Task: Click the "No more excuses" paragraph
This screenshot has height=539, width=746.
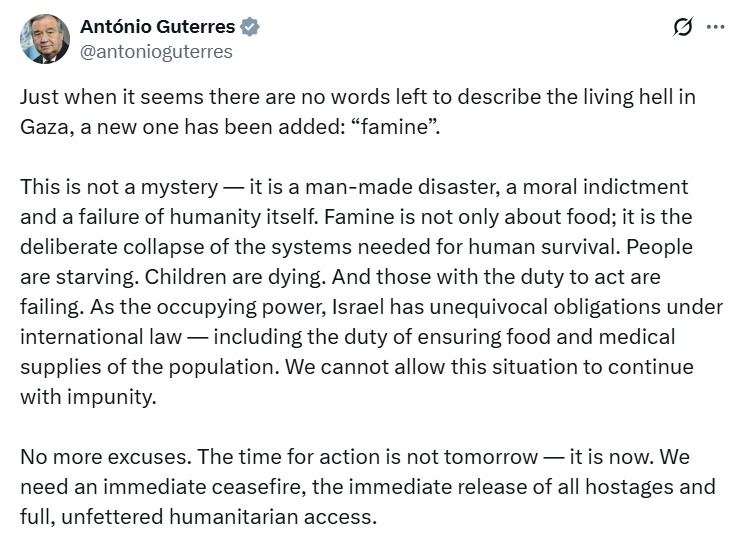Action: [368, 487]
